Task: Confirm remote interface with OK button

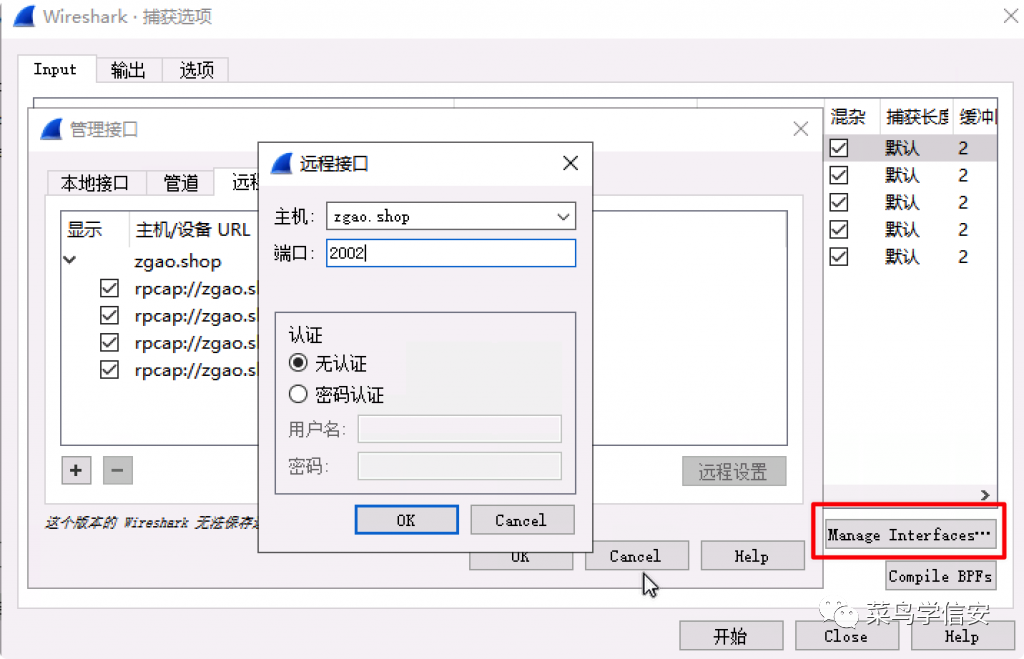Action: pos(406,520)
